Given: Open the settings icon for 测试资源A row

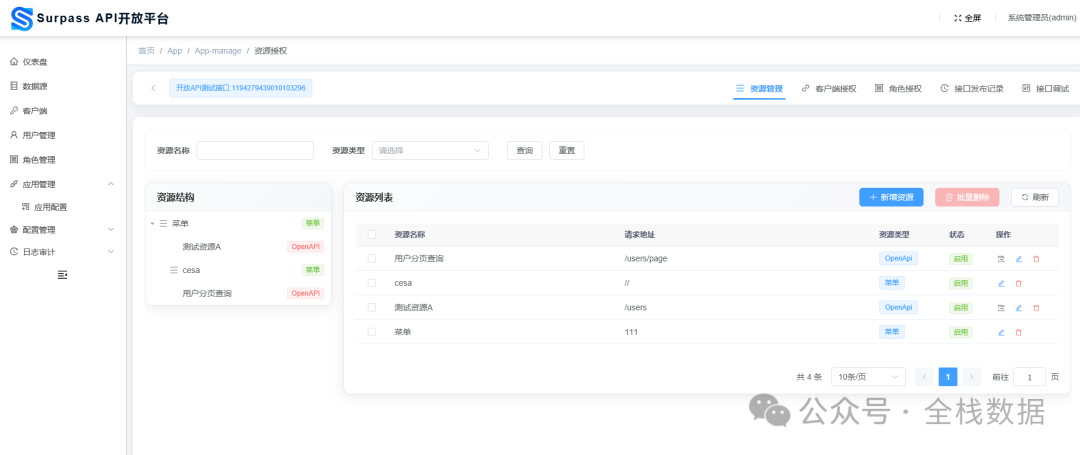Looking at the screenshot, I should click(1001, 308).
